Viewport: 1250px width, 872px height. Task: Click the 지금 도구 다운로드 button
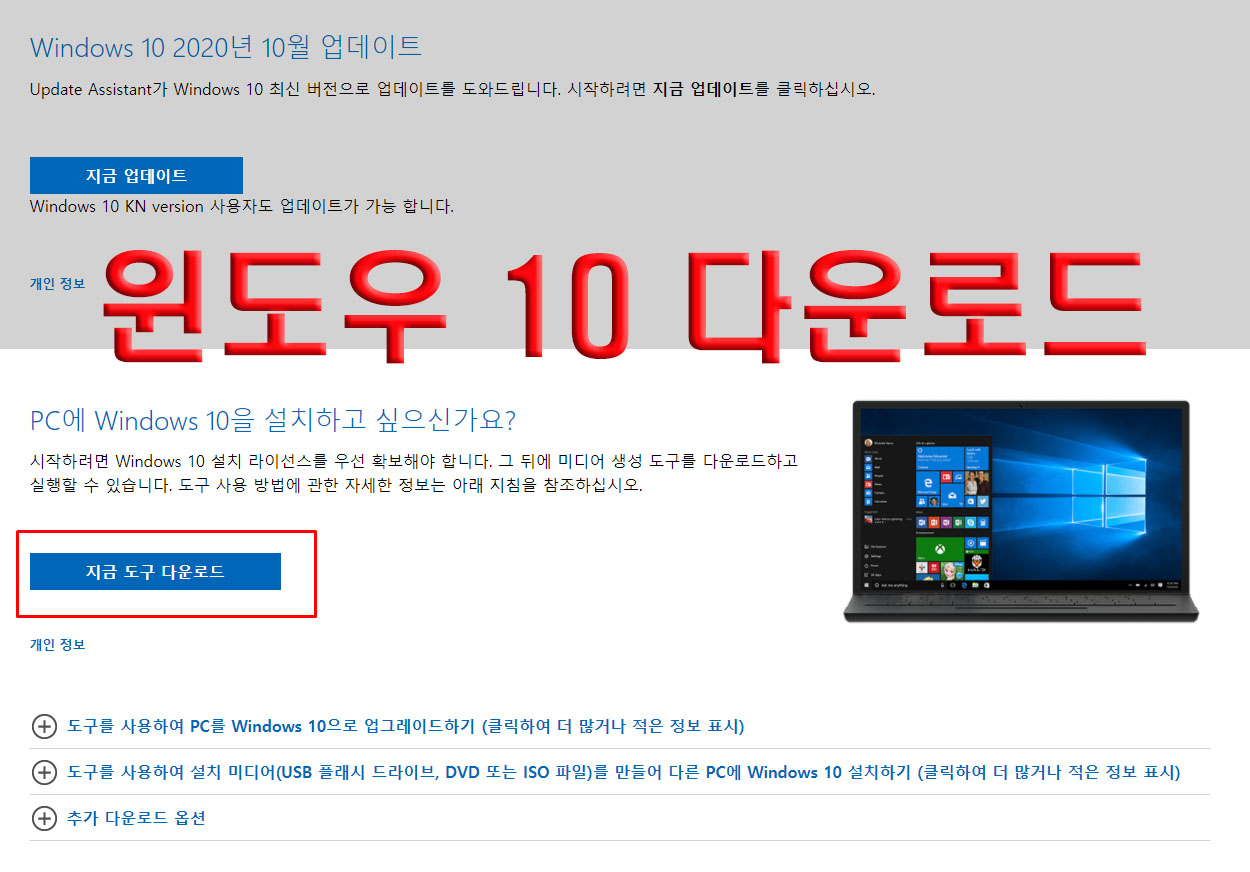pos(155,572)
